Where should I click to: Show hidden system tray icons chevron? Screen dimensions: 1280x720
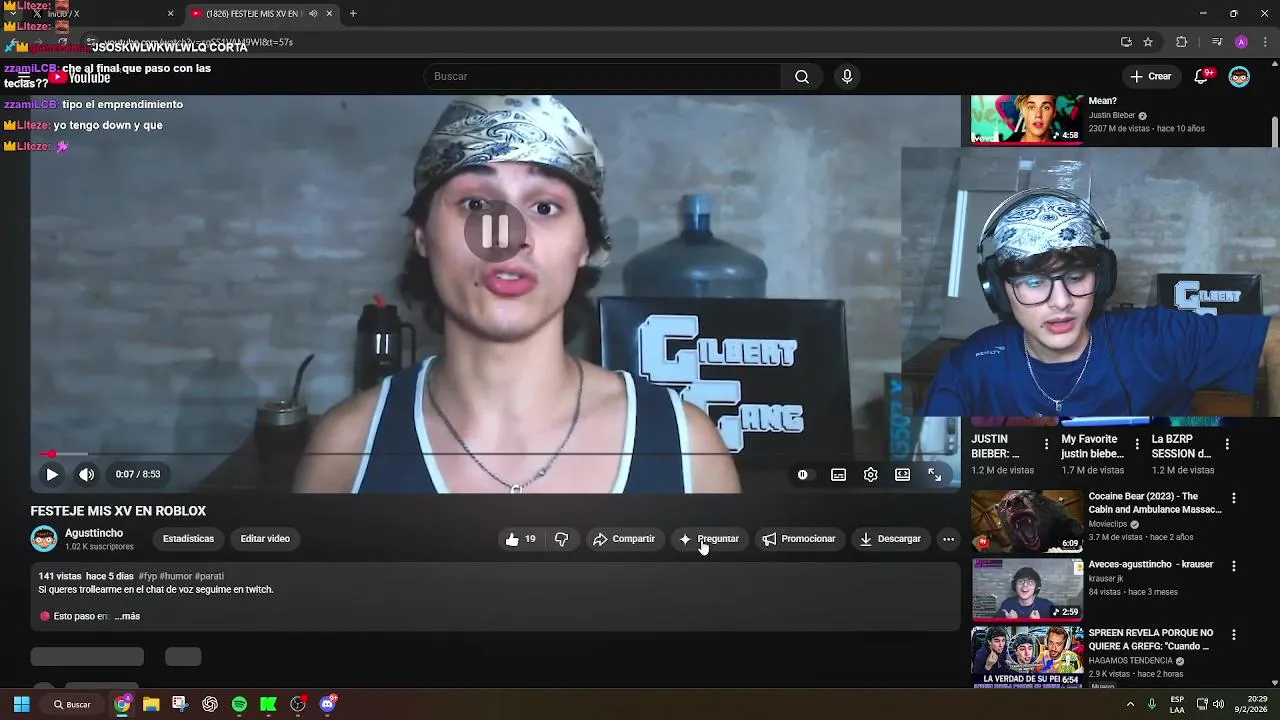[x=1130, y=704]
